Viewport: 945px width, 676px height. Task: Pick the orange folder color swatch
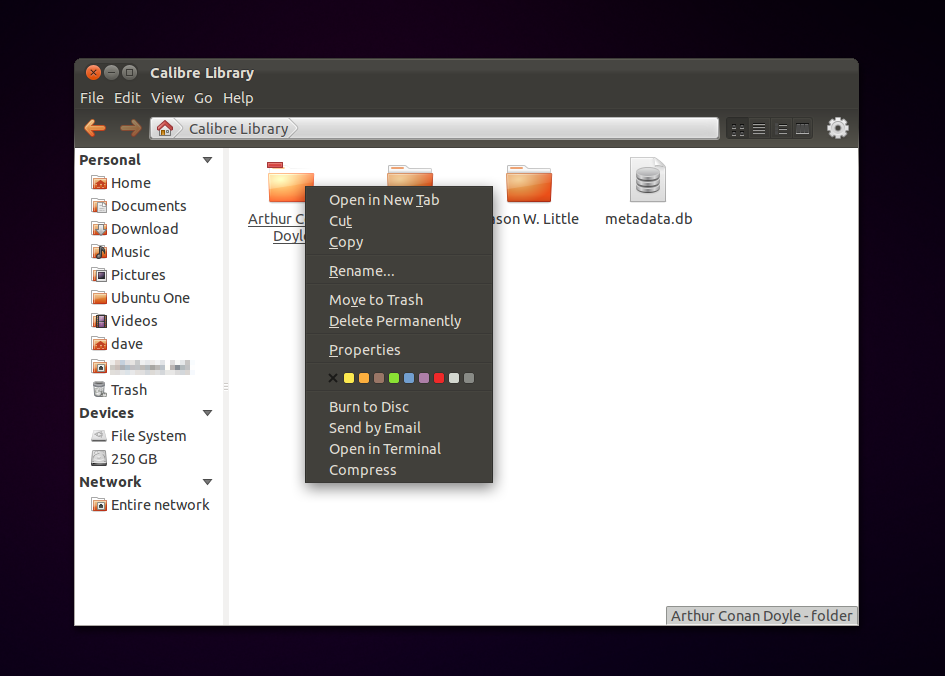click(x=363, y=378)
